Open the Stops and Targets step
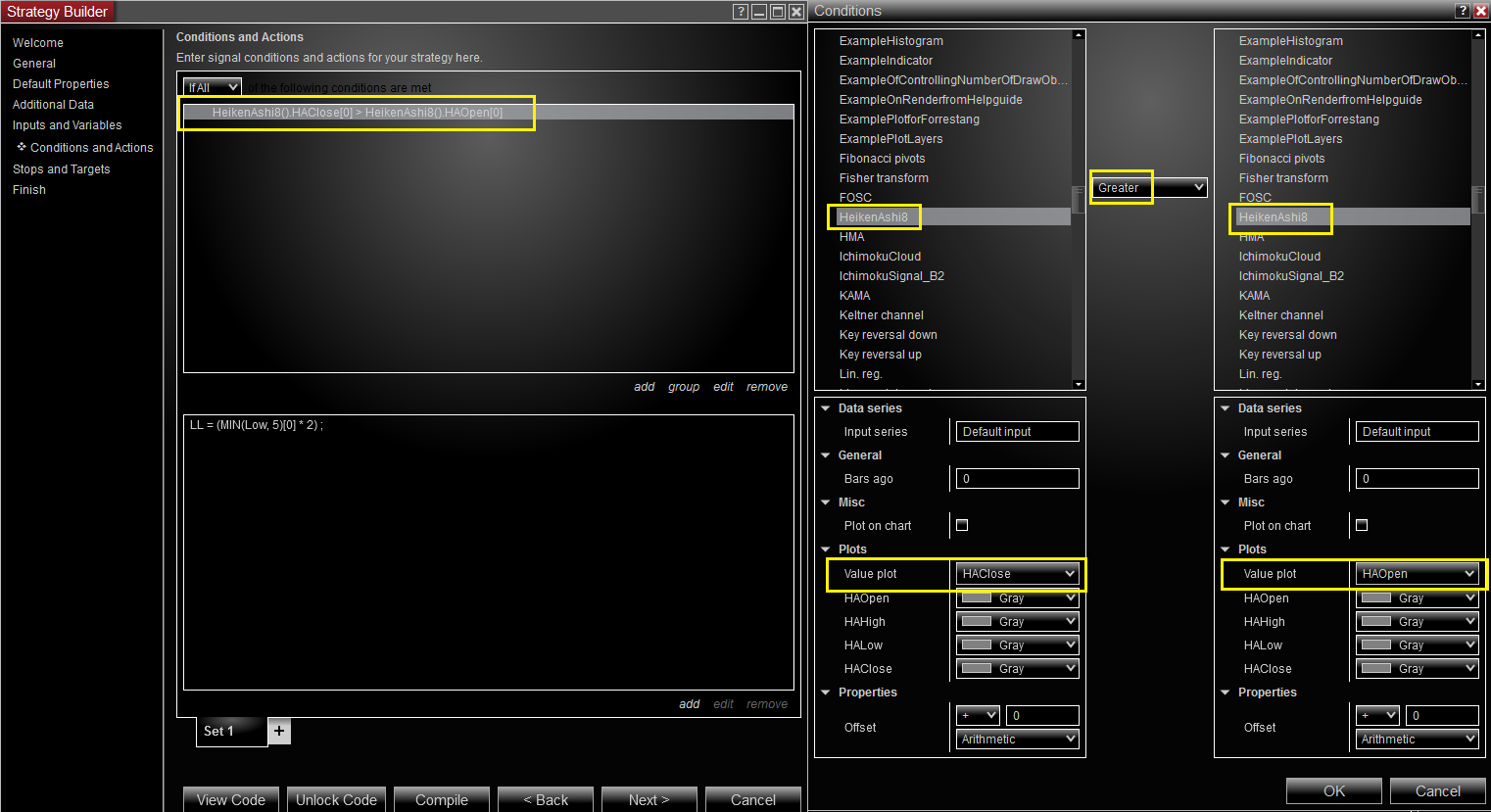Screen dimensions: 1491x812 [61, 169]
